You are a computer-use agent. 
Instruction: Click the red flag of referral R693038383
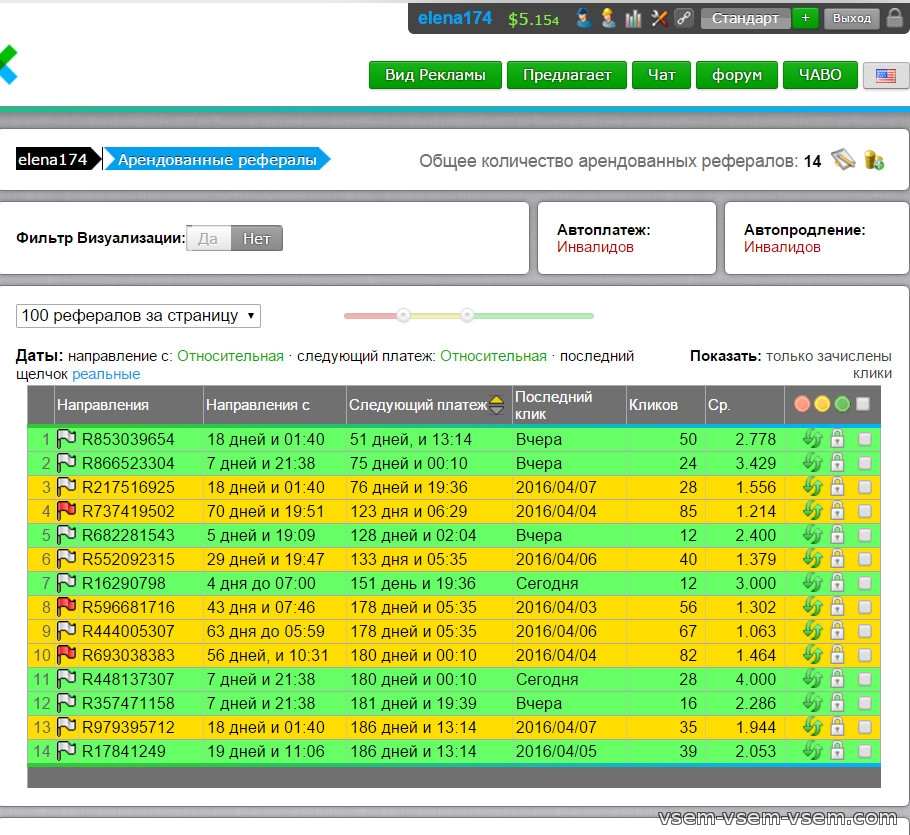pyautogui.click(x=67, y=655)
